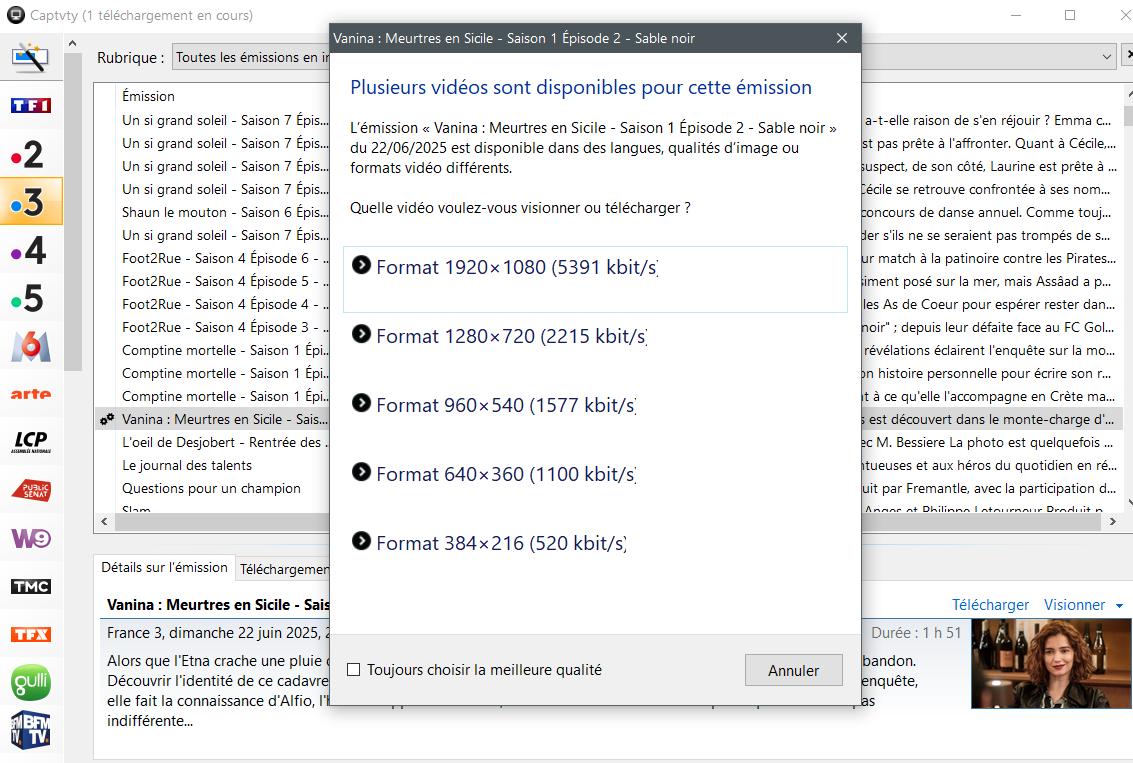Open the France 2 channel

[30, 154]
